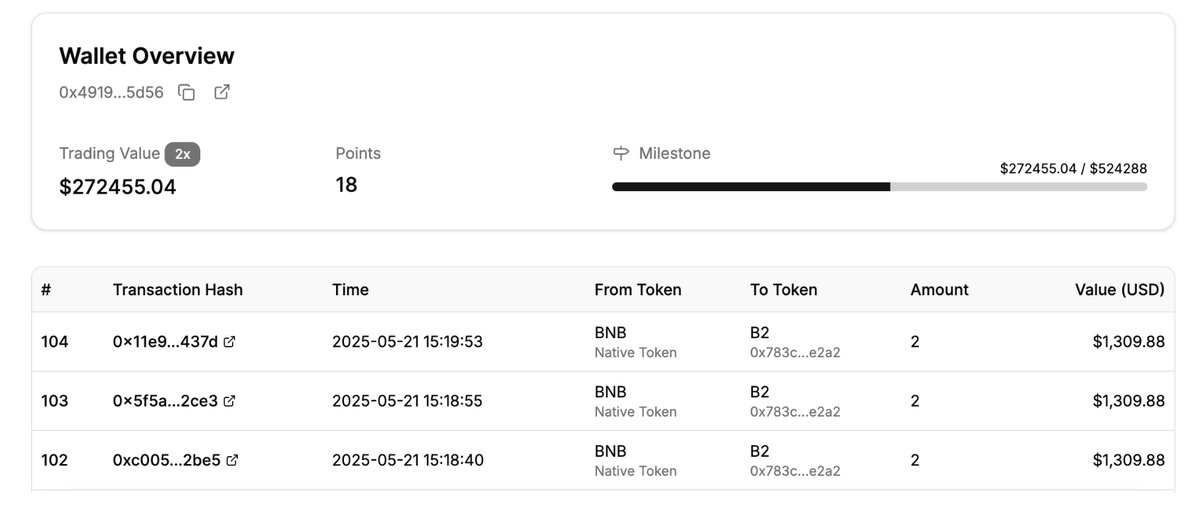Select B2 token address in row 102
Screen dimensions: 1200x524
(x=795, y=471)
